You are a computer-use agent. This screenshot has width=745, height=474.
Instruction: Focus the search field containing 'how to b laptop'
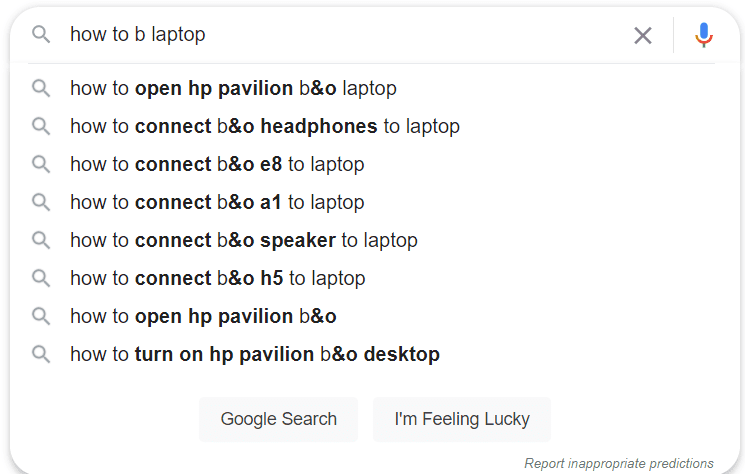(340, 35)
